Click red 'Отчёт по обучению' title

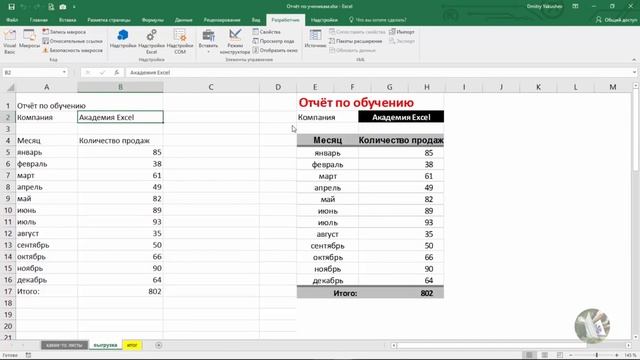[x=356, y=102]
